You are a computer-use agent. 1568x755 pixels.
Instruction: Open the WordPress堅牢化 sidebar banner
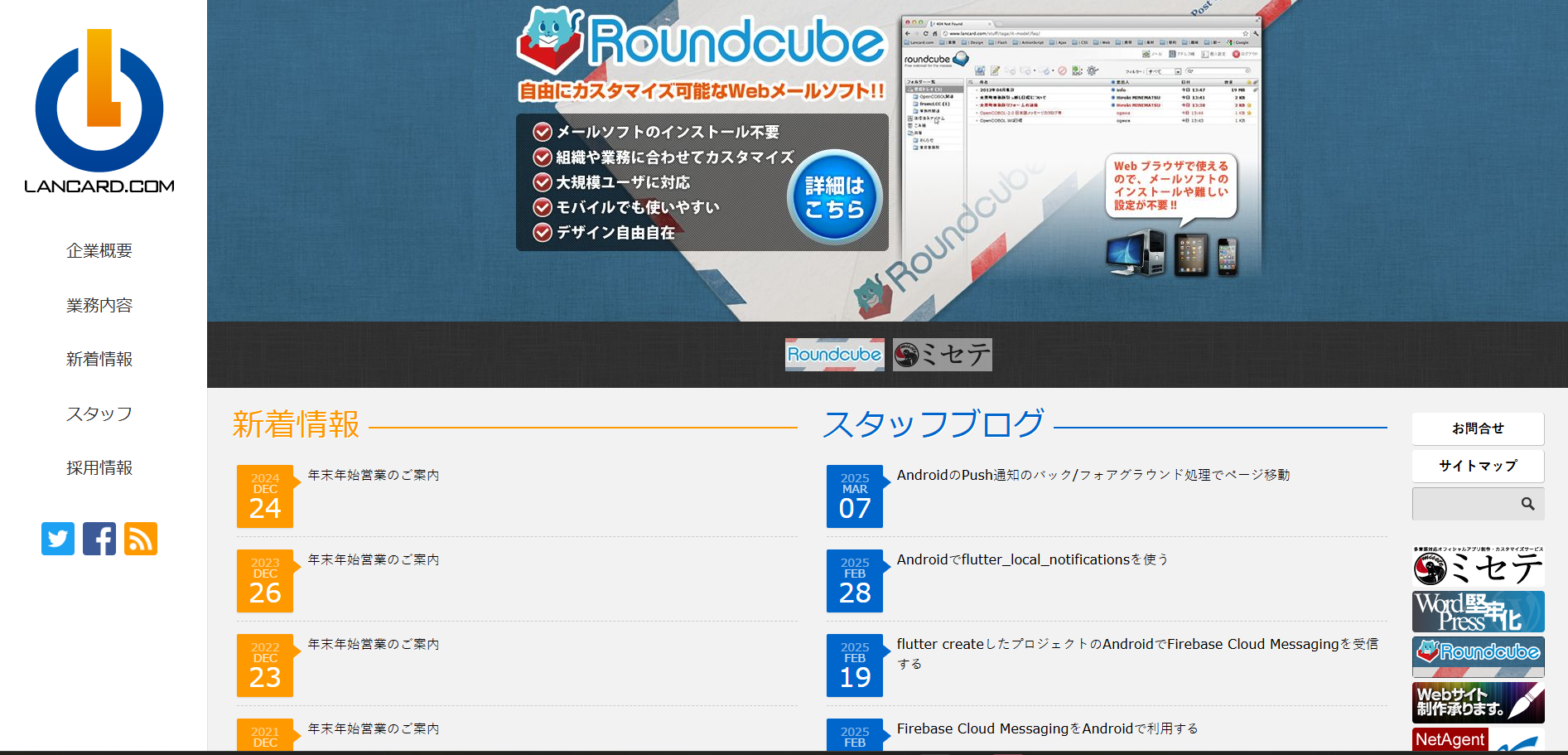pos(1479,612)
